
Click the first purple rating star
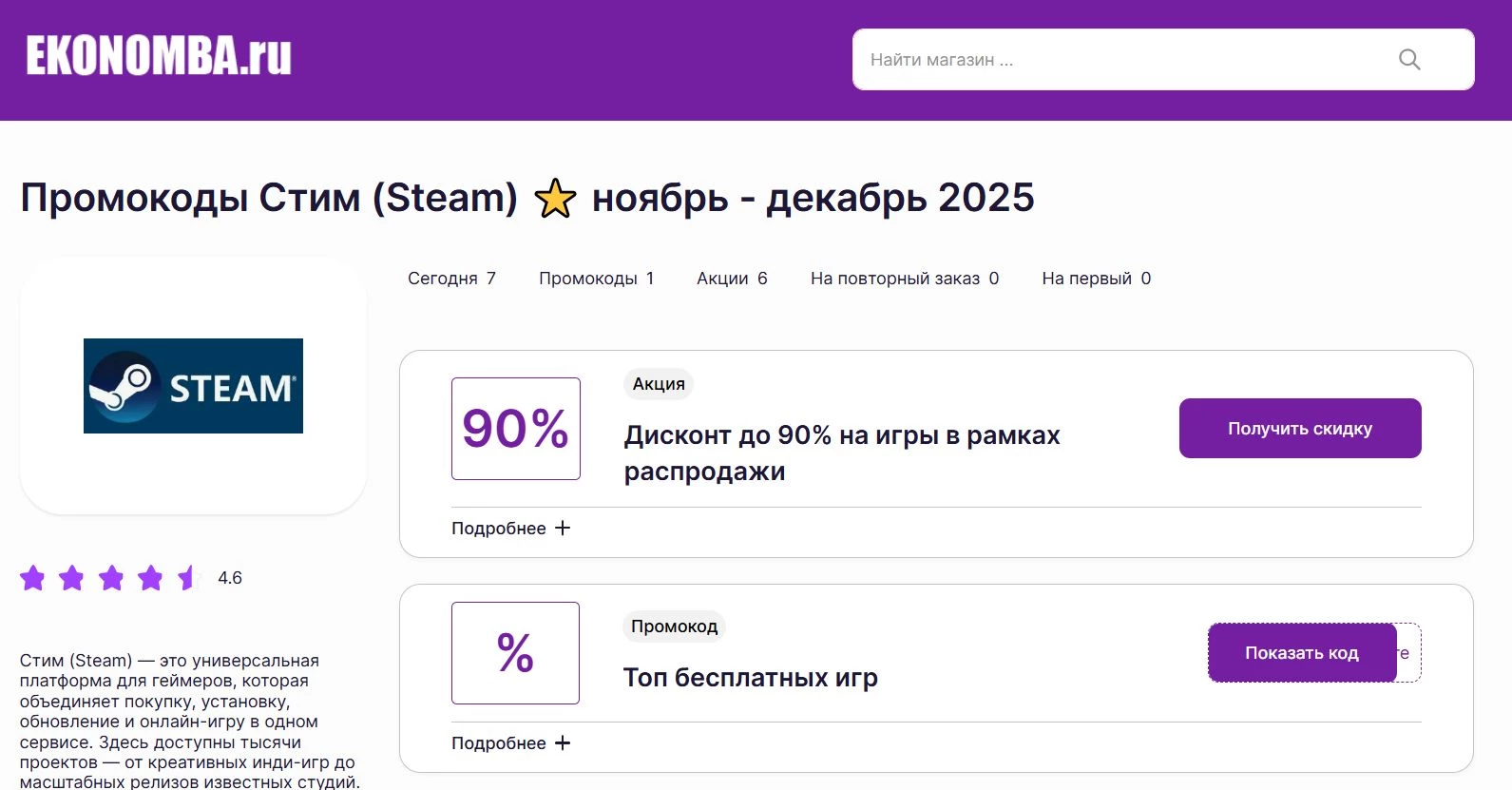(x=32, y=578)
